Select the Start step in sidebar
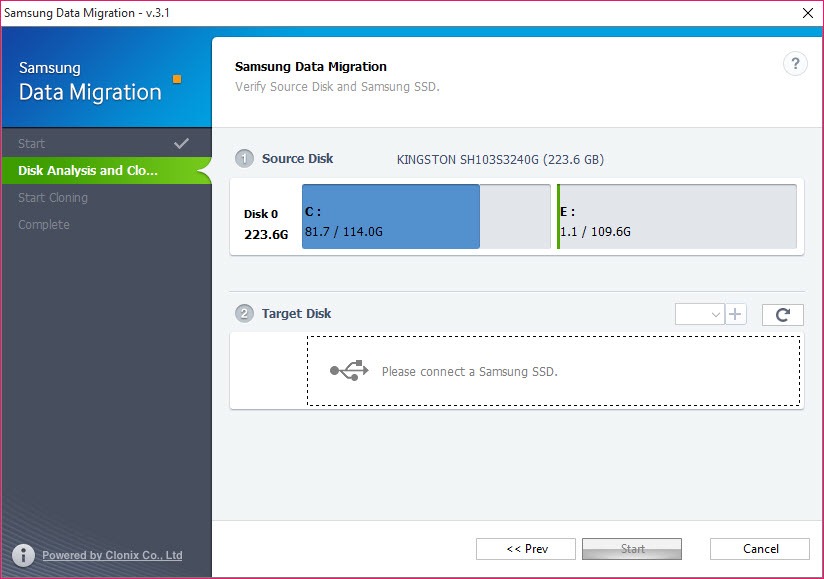824x579 pixels. coord(107,143)
